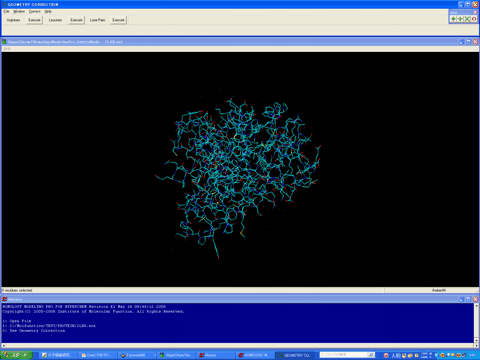This screenshot has width=480, height=360.
Task: Click the solid green arrows icon in floating palette
Action: pos(453,19)
